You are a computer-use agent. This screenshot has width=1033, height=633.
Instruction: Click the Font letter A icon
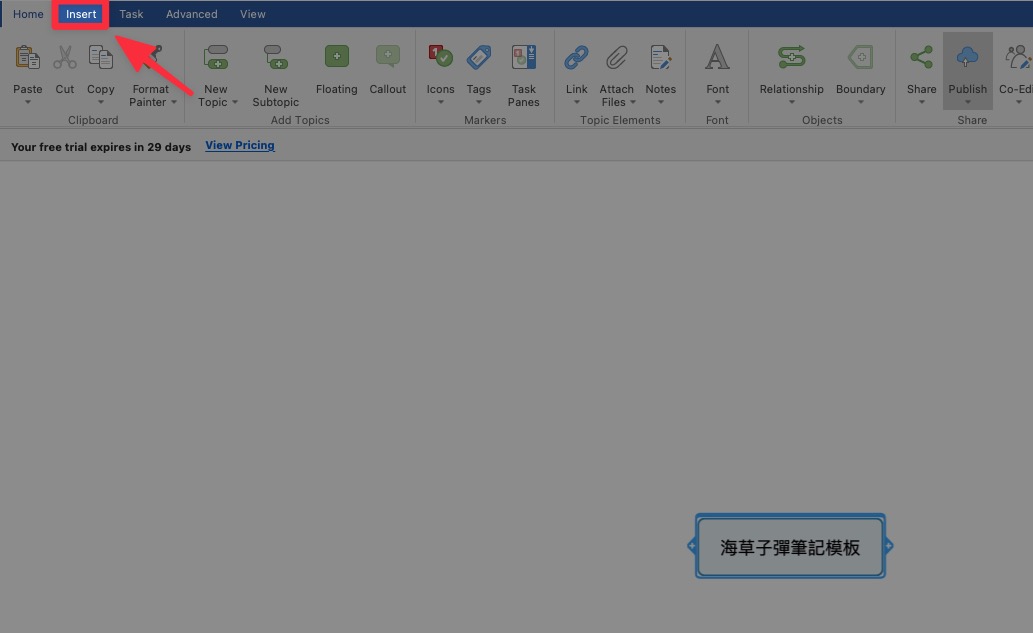(717, 57)
